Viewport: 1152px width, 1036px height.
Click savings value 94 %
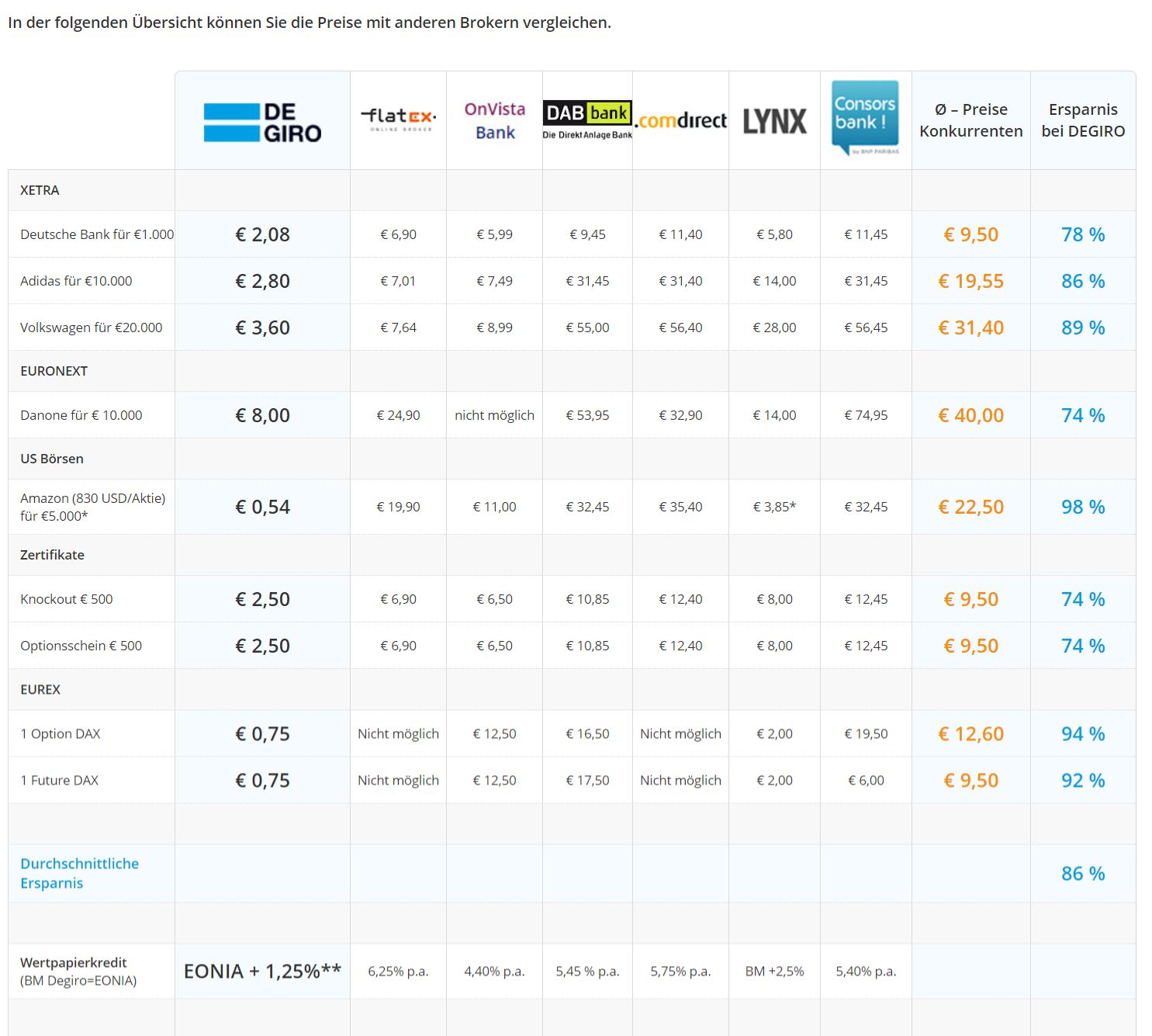click(1083, 733)
